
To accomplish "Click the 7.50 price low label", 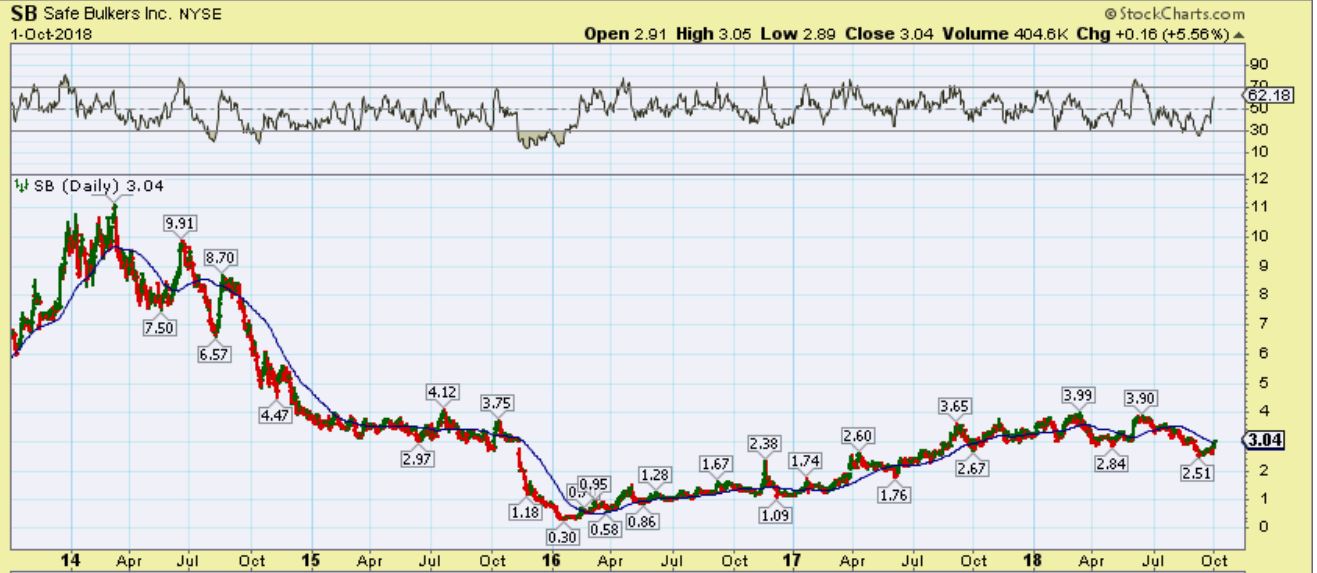I will (x=158, y=327).
